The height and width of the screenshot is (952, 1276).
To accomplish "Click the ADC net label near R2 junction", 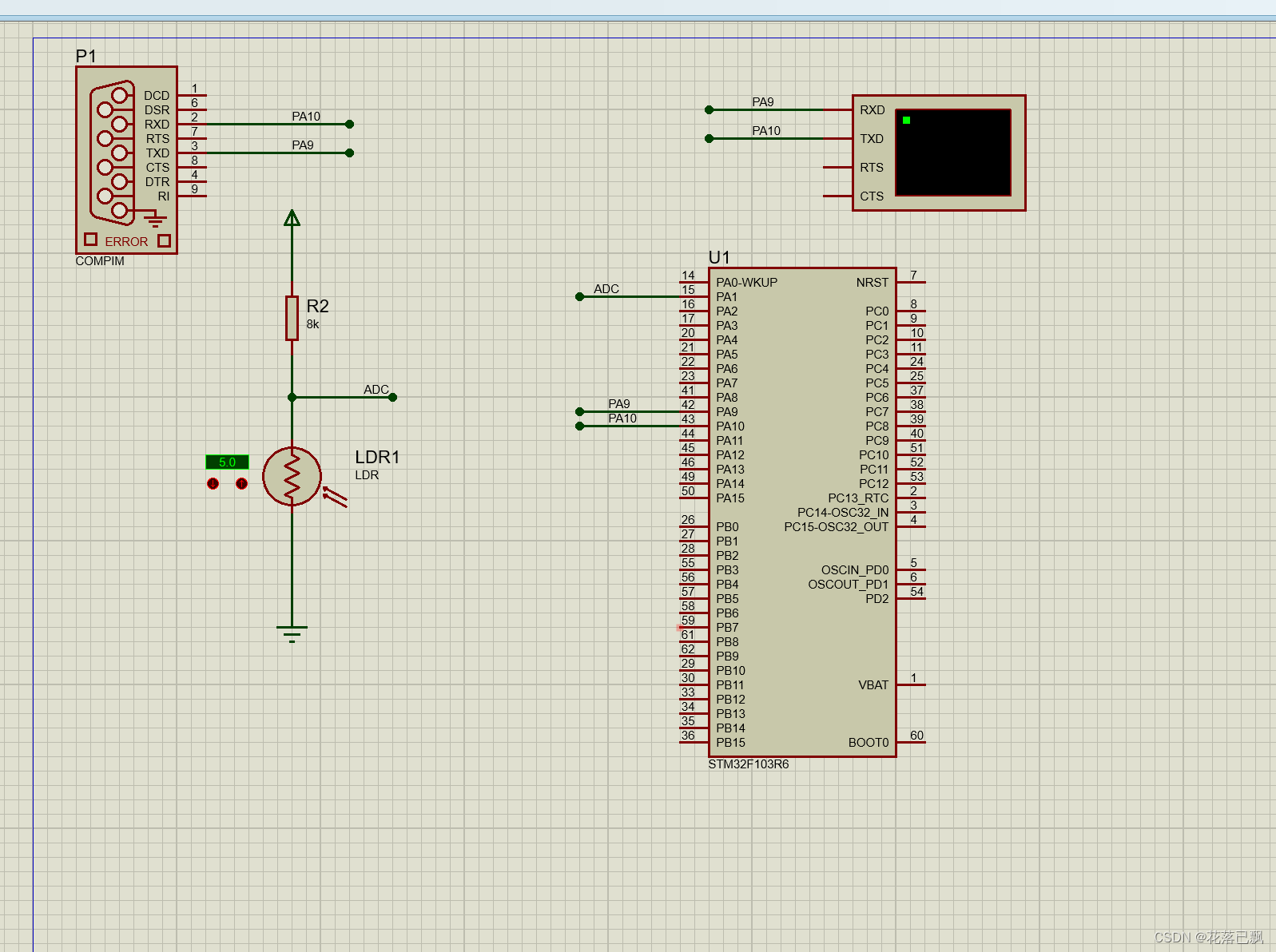I will [x=376, y=389].
